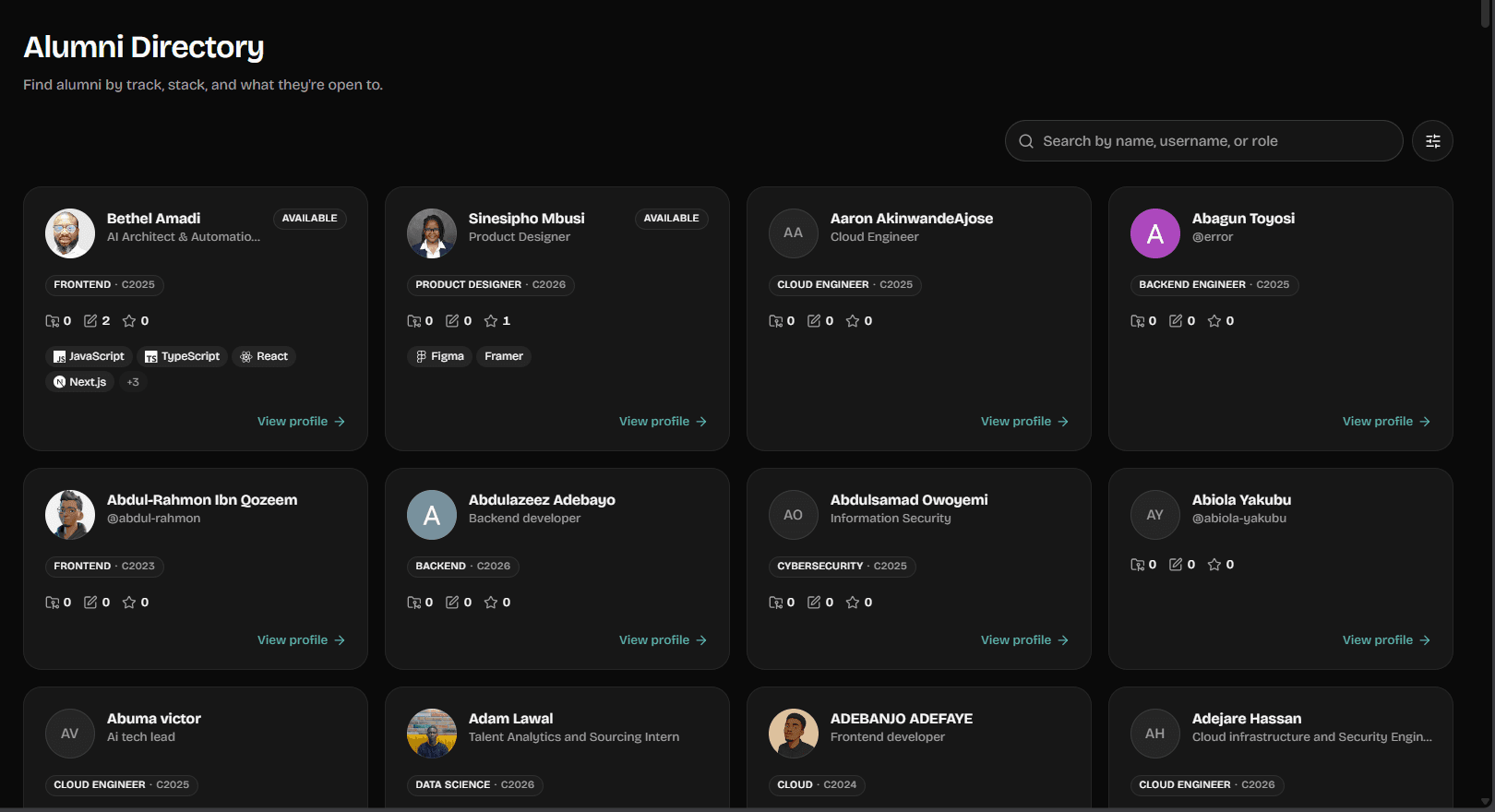
Task: Focus the alumni search input field
Action: 1203,141
